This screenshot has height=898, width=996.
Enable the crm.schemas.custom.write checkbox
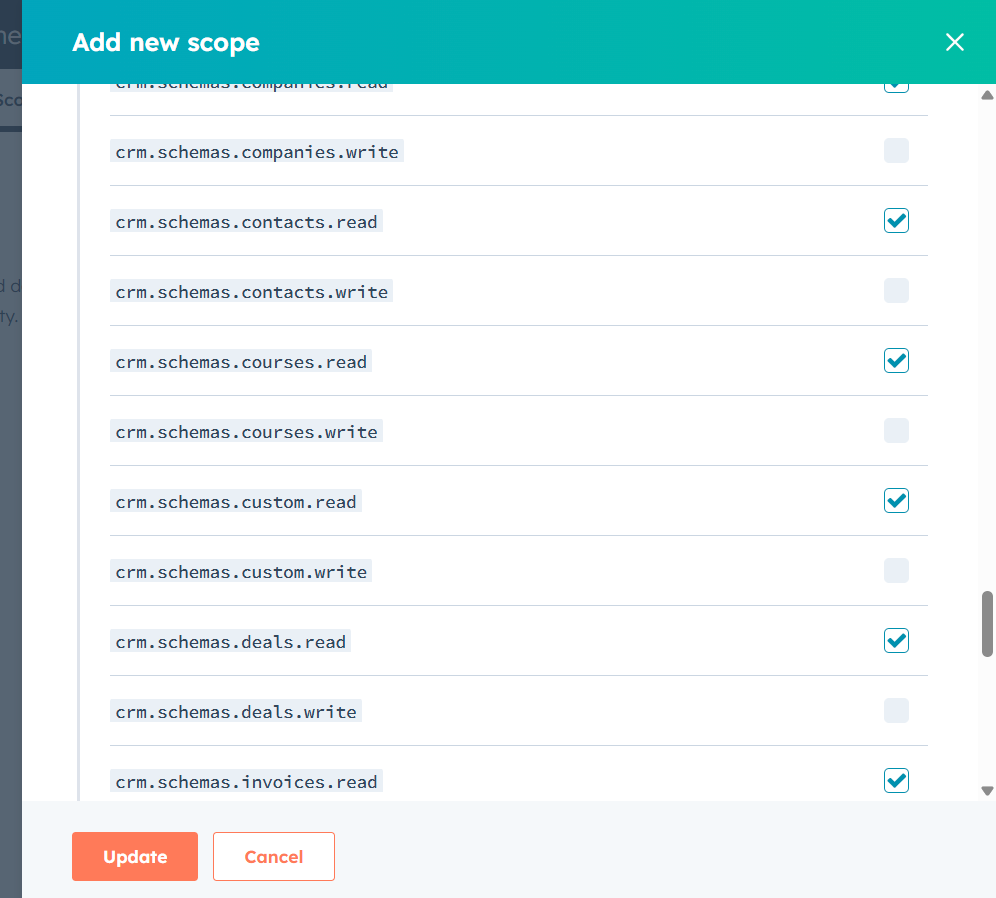pos(896,570)
